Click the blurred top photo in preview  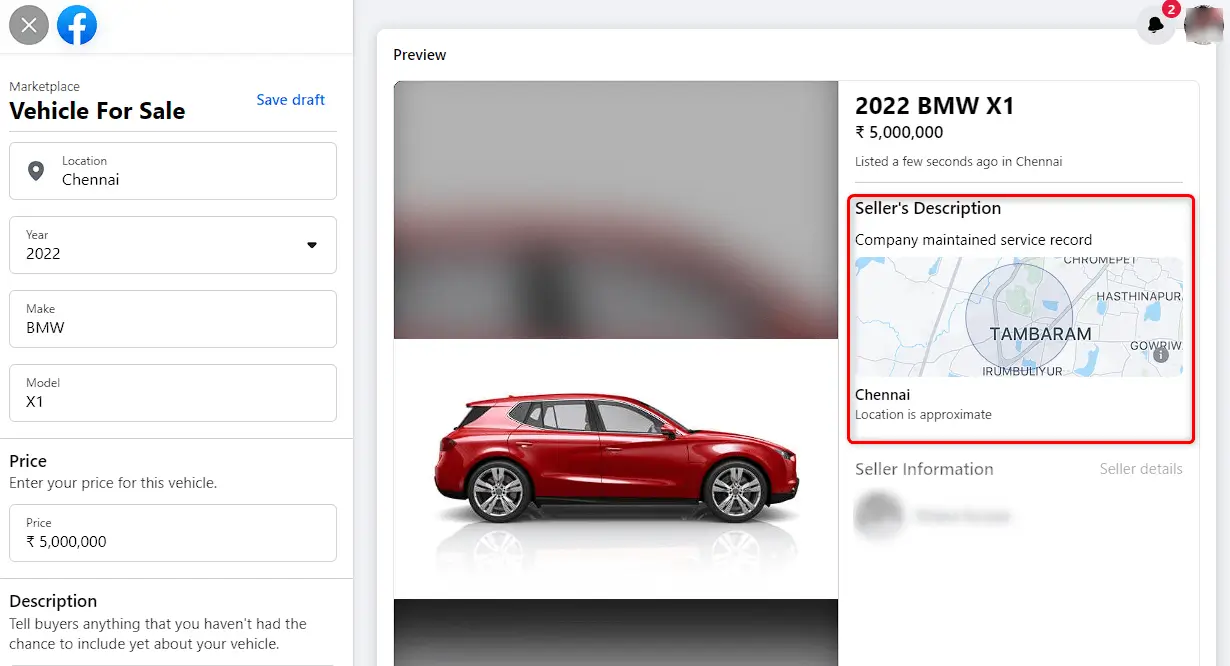pos(616,210)
